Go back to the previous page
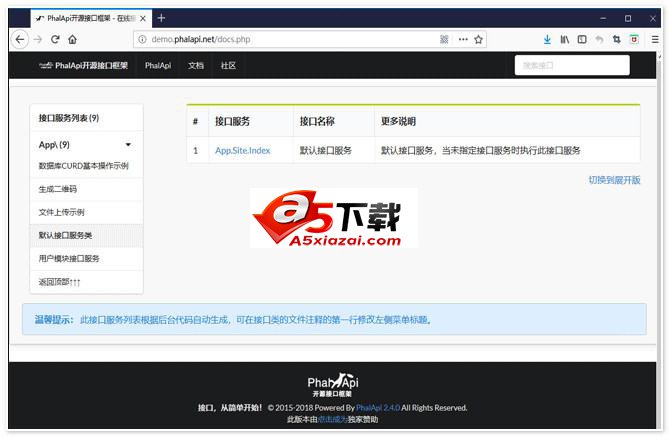Viewport: 669px width, 437px height. pyautogui.click(x=20, y=40)
